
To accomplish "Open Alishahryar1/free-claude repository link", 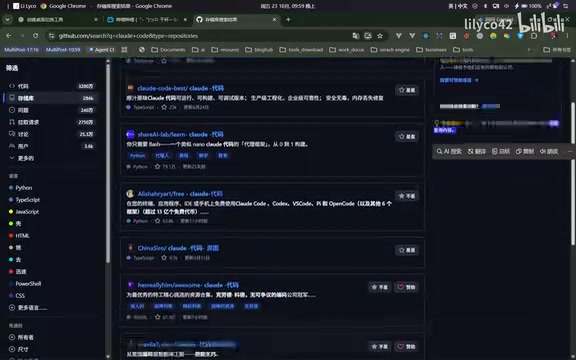I will tap(180, 194).
